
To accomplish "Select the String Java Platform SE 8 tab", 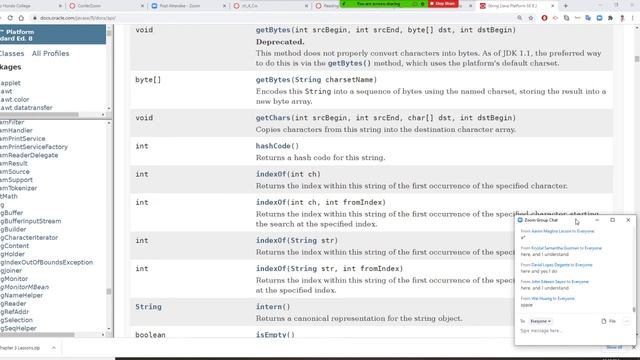I will (x=516, y=6).
